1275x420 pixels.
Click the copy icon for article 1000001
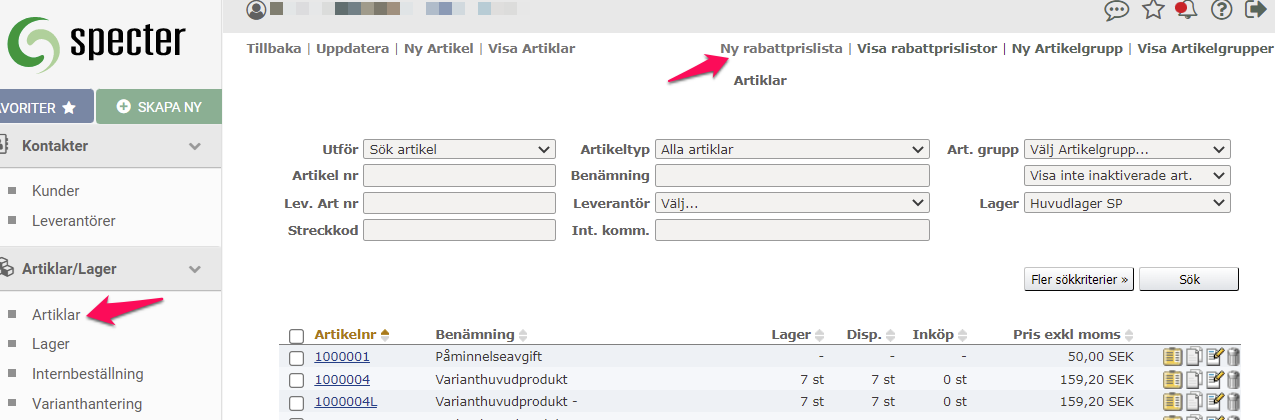pyautogui.click(x=1194, y=356)
